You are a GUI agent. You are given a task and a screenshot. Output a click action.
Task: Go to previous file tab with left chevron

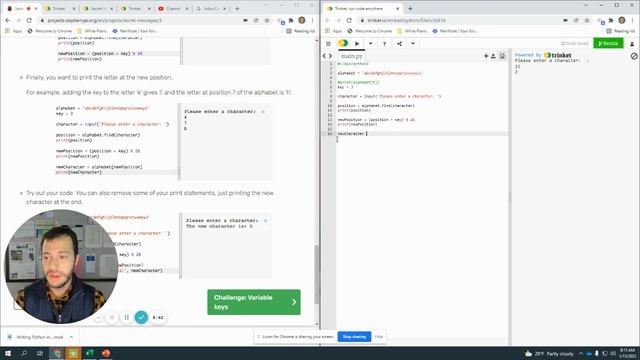tap(324, 56)
